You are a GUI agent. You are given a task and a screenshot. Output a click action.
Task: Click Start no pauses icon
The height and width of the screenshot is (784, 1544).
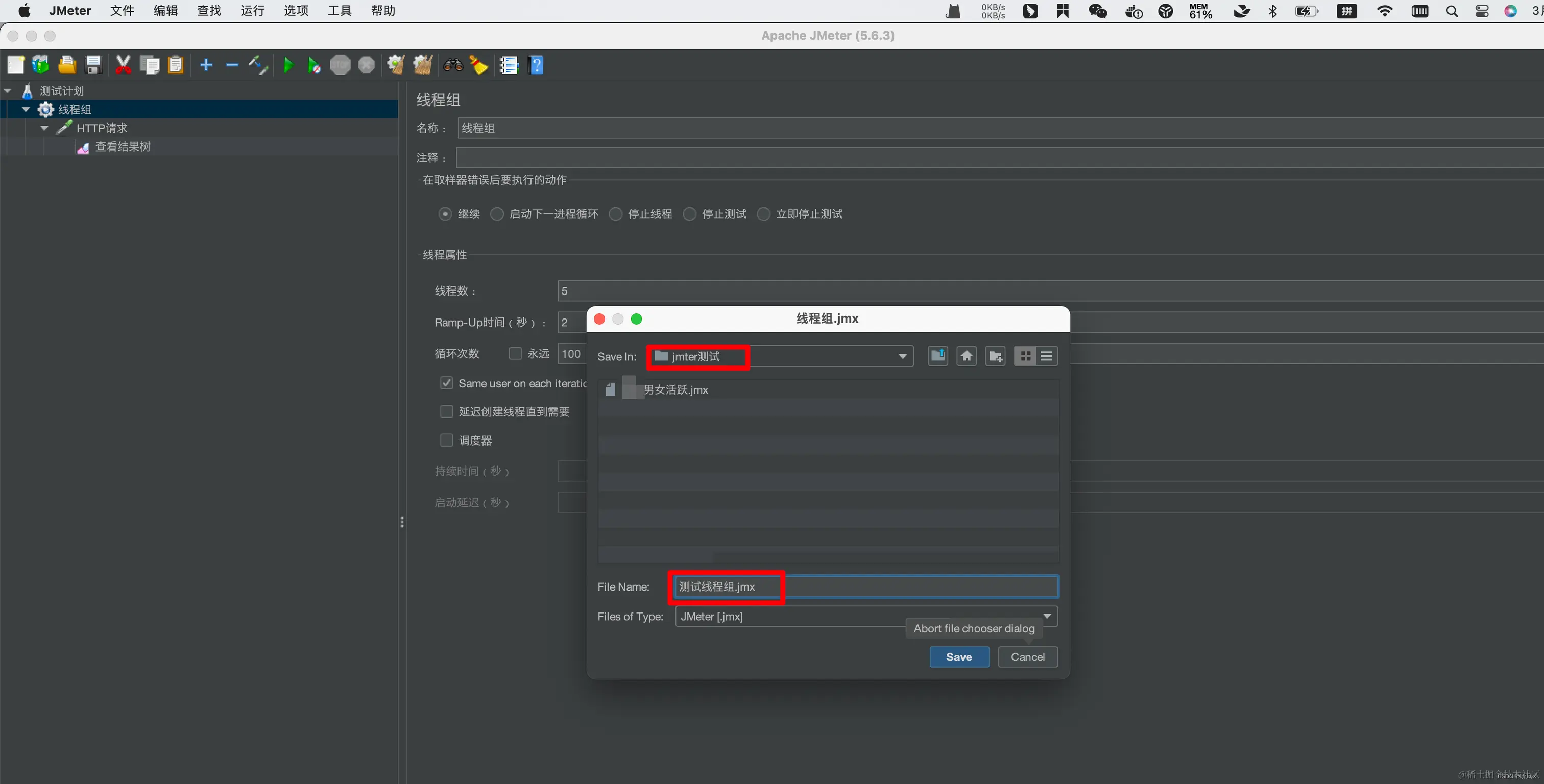coord(314,65)
